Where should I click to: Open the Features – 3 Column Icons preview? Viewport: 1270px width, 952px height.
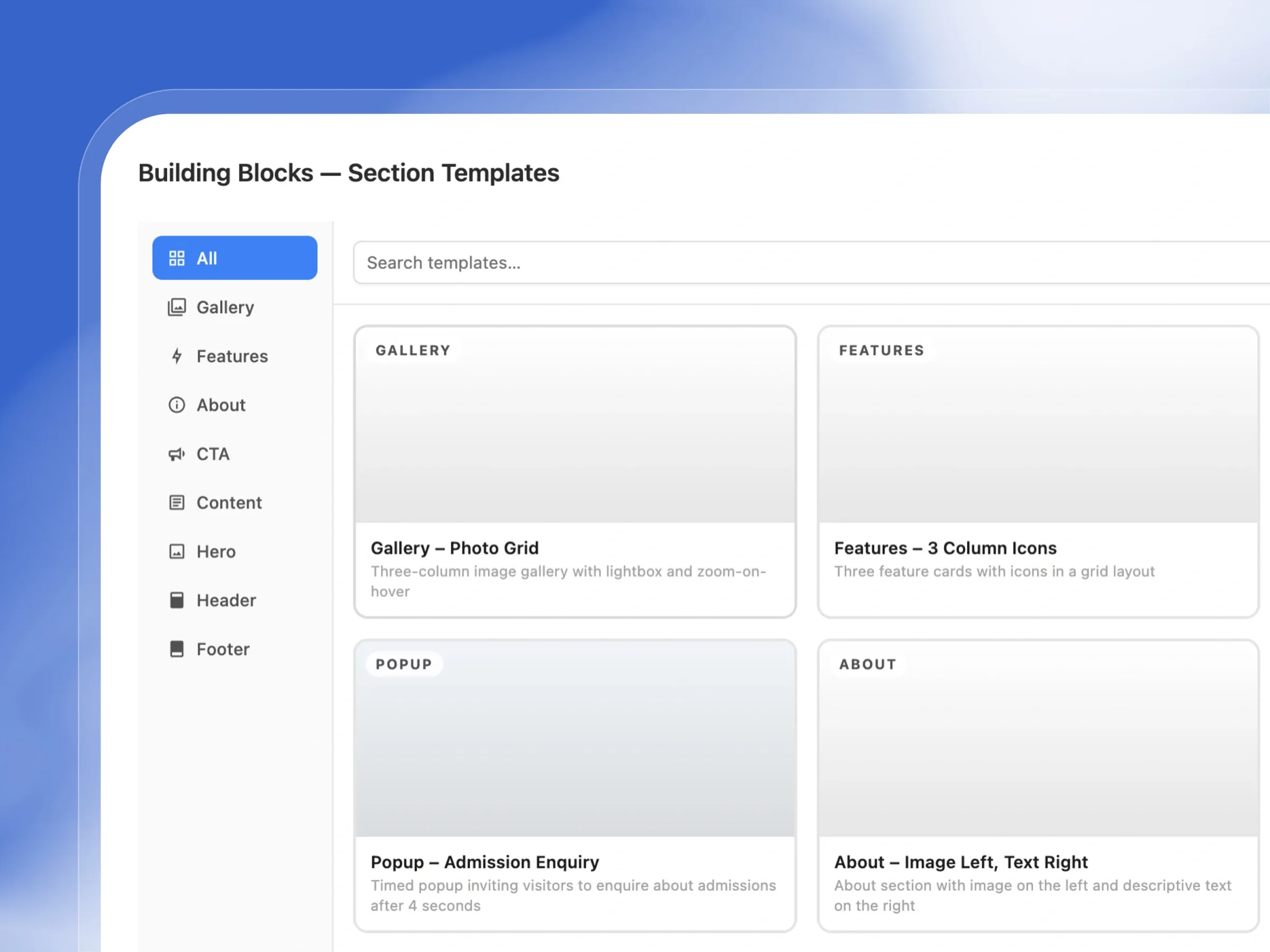click(1038, 425)
